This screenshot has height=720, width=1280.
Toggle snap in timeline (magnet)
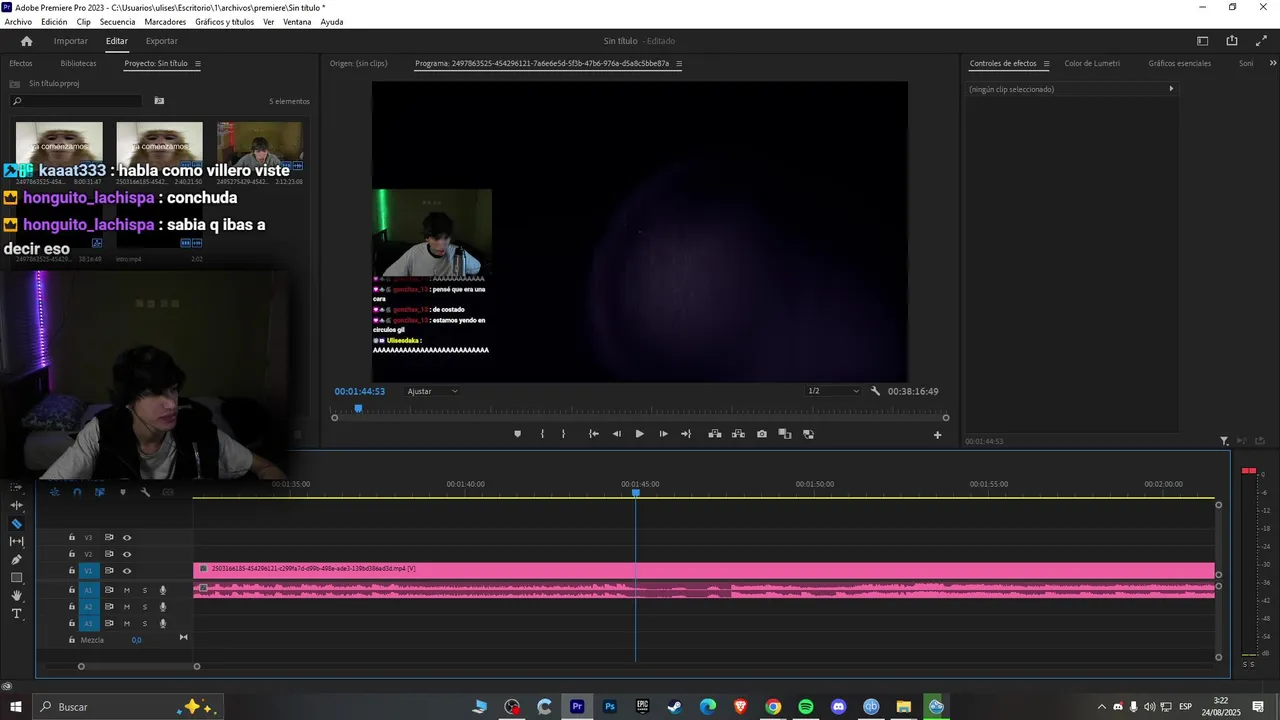pos(77,492)
